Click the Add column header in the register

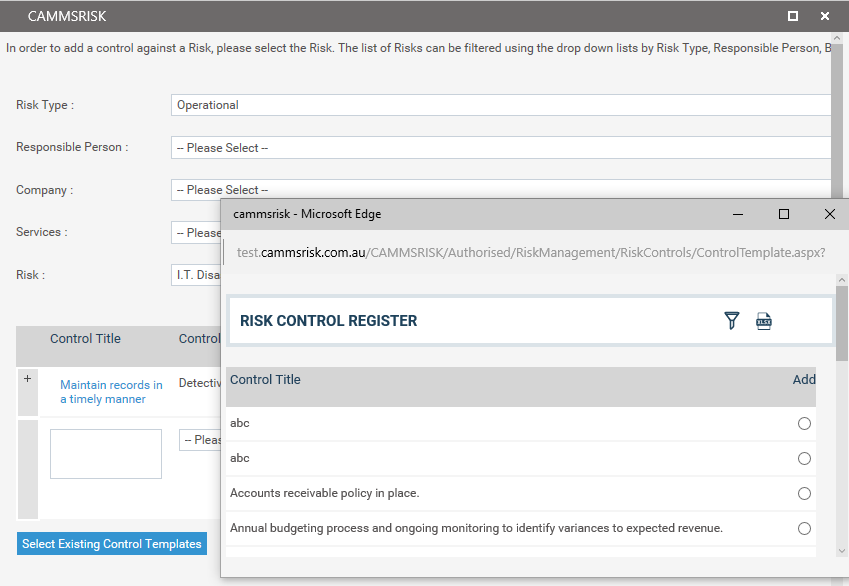point(804,380)
